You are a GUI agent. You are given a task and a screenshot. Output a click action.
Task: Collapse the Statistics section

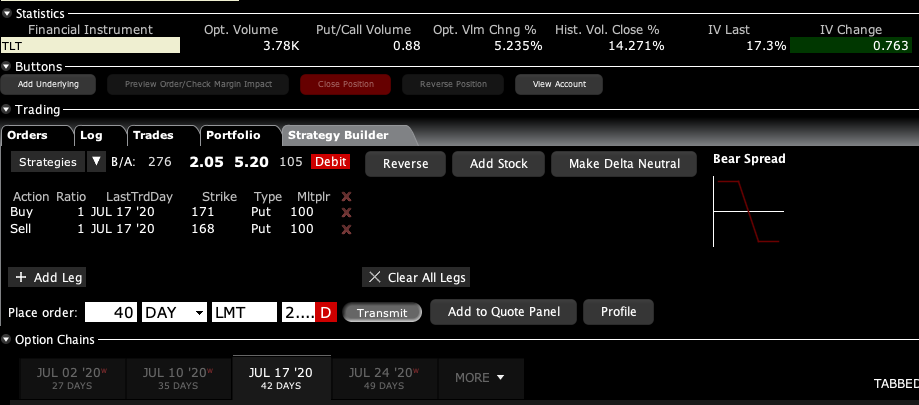pyautogui.click(x=8, y=14)
